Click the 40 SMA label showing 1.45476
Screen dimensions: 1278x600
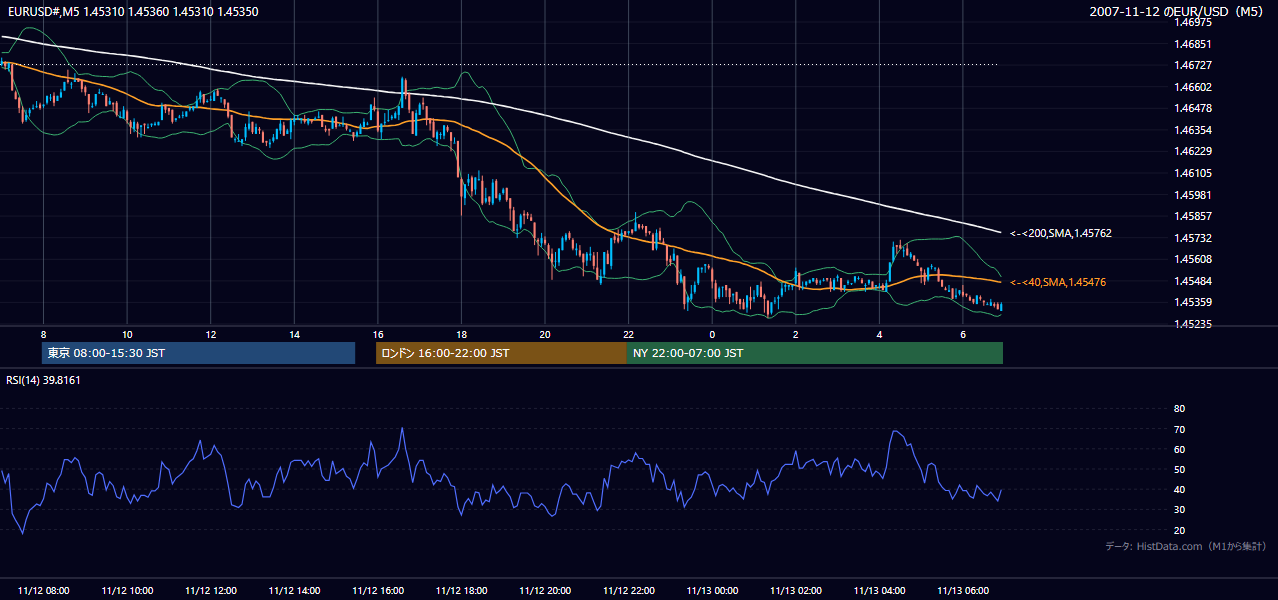1058,282
